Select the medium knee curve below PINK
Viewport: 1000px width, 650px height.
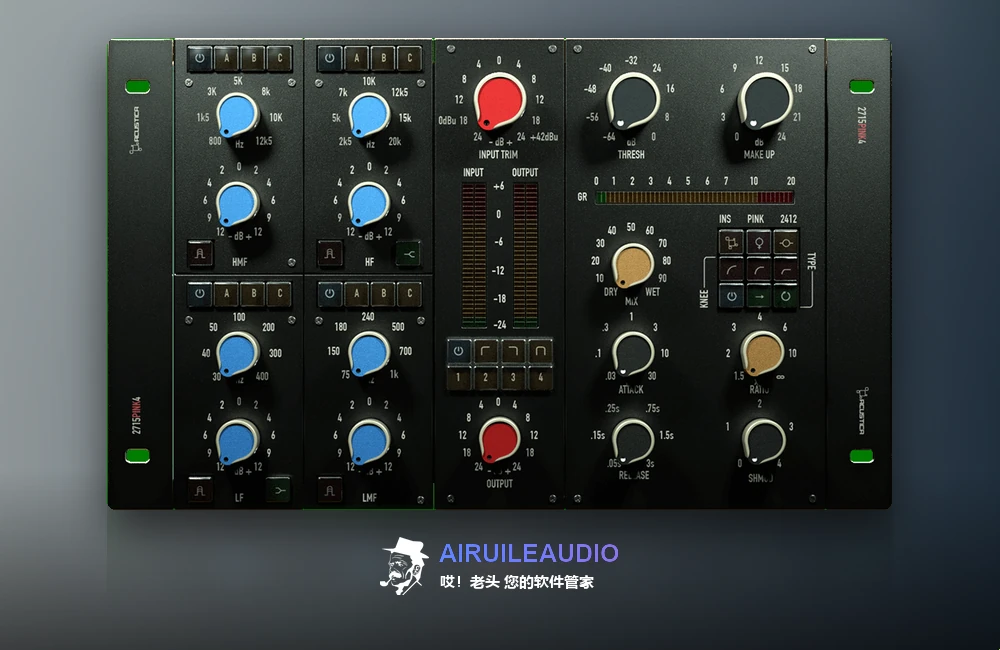(759, 270)
